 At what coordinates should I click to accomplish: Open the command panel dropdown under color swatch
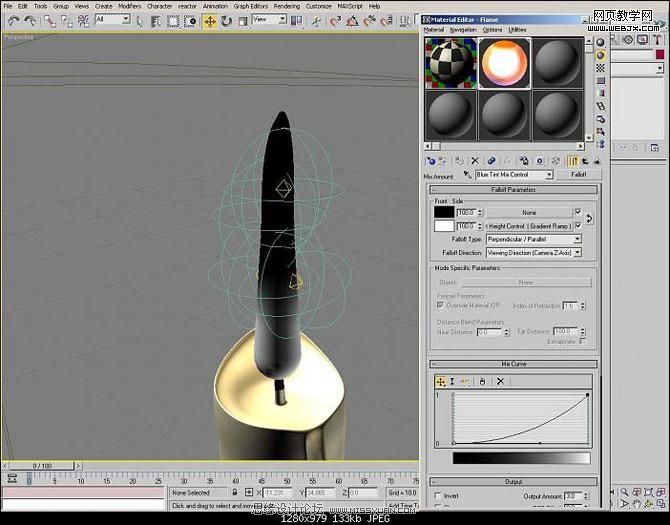pyautogui.click(x=660, y=68)
